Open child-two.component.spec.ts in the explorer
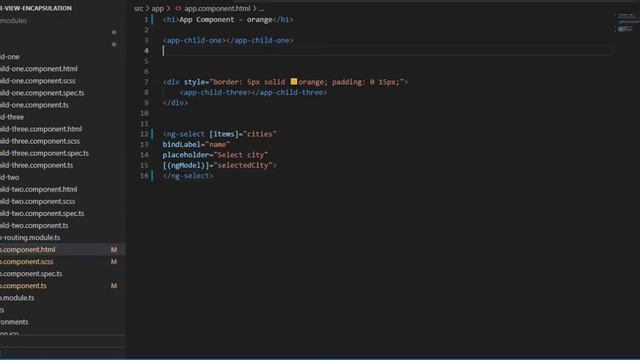This screenshot has height=360, width=640. [42, 213]
